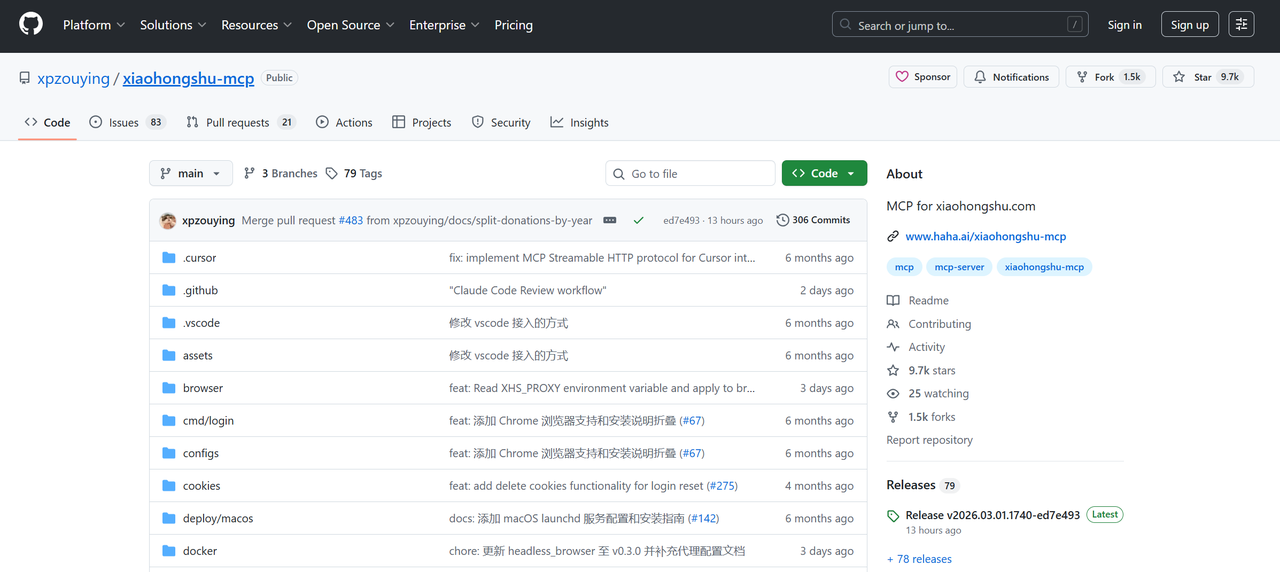Open the .vscode folder
The width and height of the screenshot is (1280, 572).
pos(201,323)
